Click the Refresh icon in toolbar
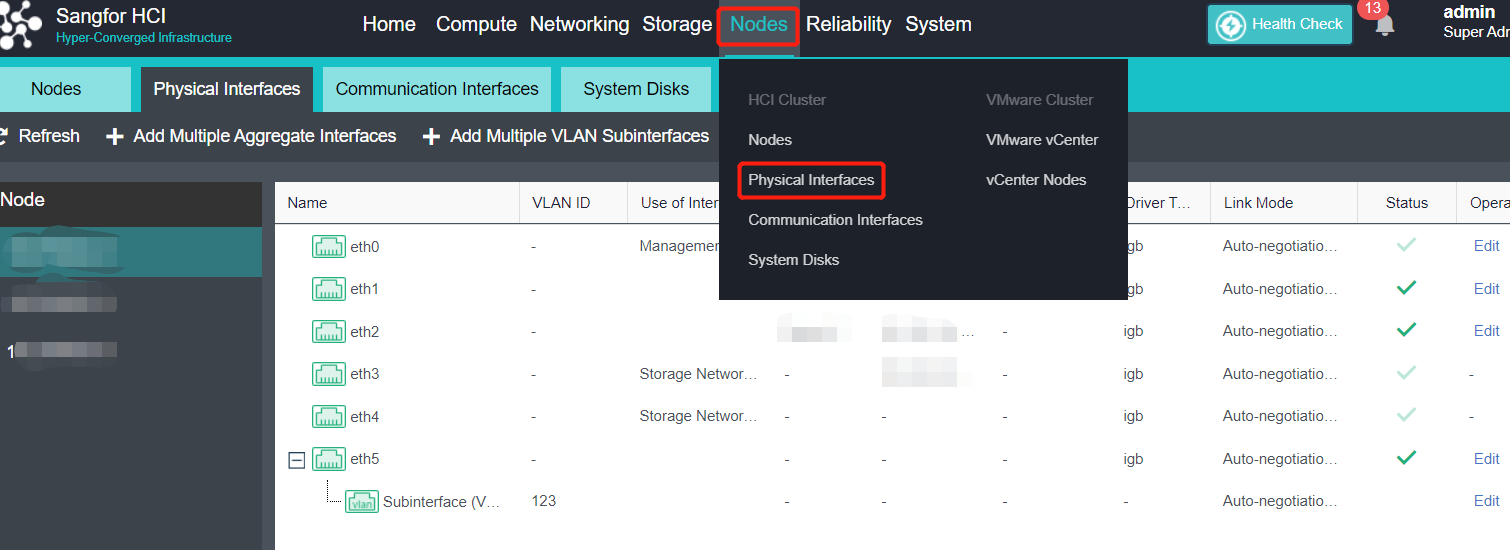 (x=5, y=136)
